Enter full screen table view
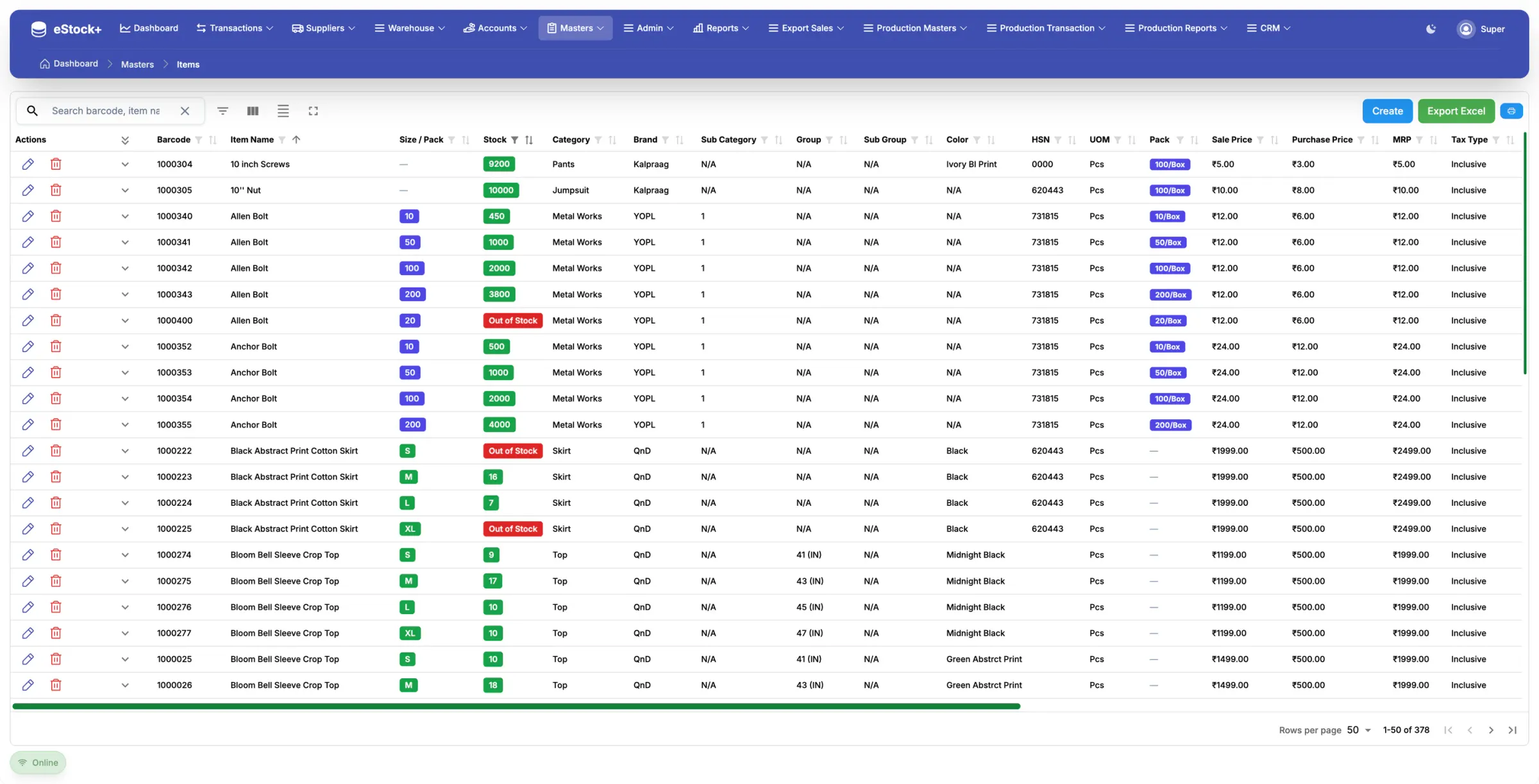Image resolution: width=1539 pixels, height=784 pixels. [313, 111]
